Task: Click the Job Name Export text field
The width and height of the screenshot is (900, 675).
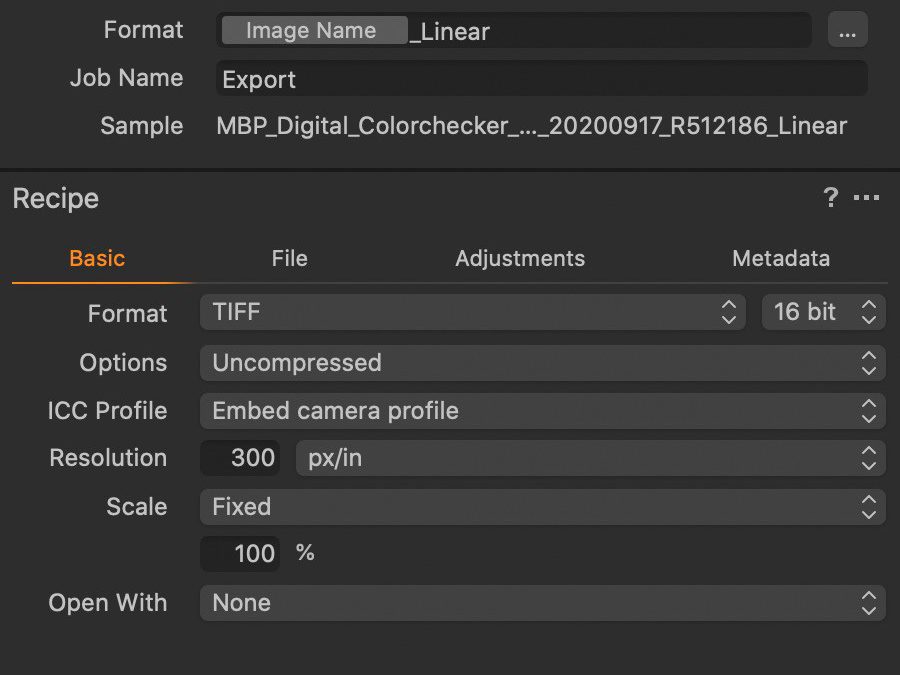Action: pyautogui.click(x=540, y=79)
